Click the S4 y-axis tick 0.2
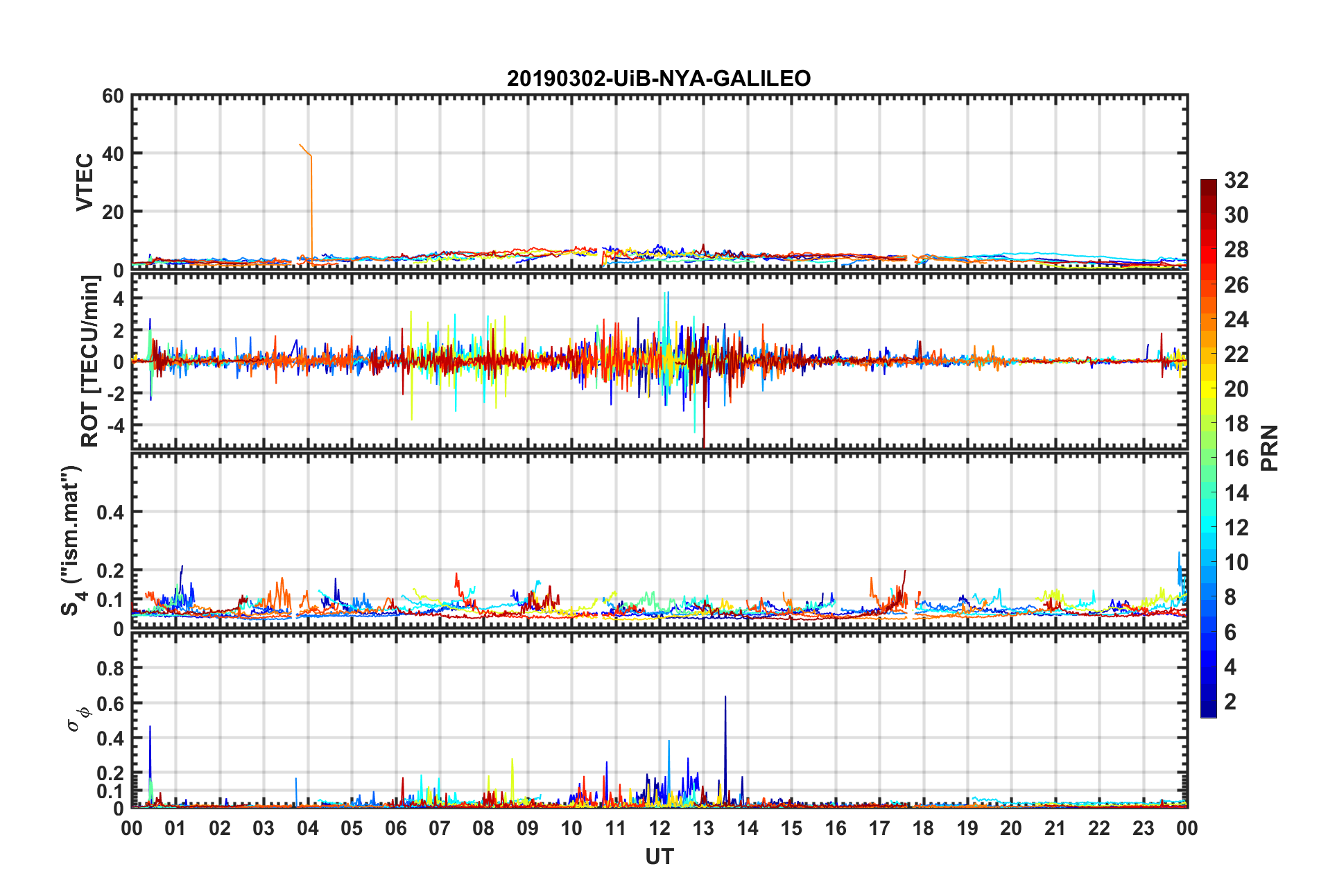The height and width of the screenshot is (896, 1319). tap(110, 571)
